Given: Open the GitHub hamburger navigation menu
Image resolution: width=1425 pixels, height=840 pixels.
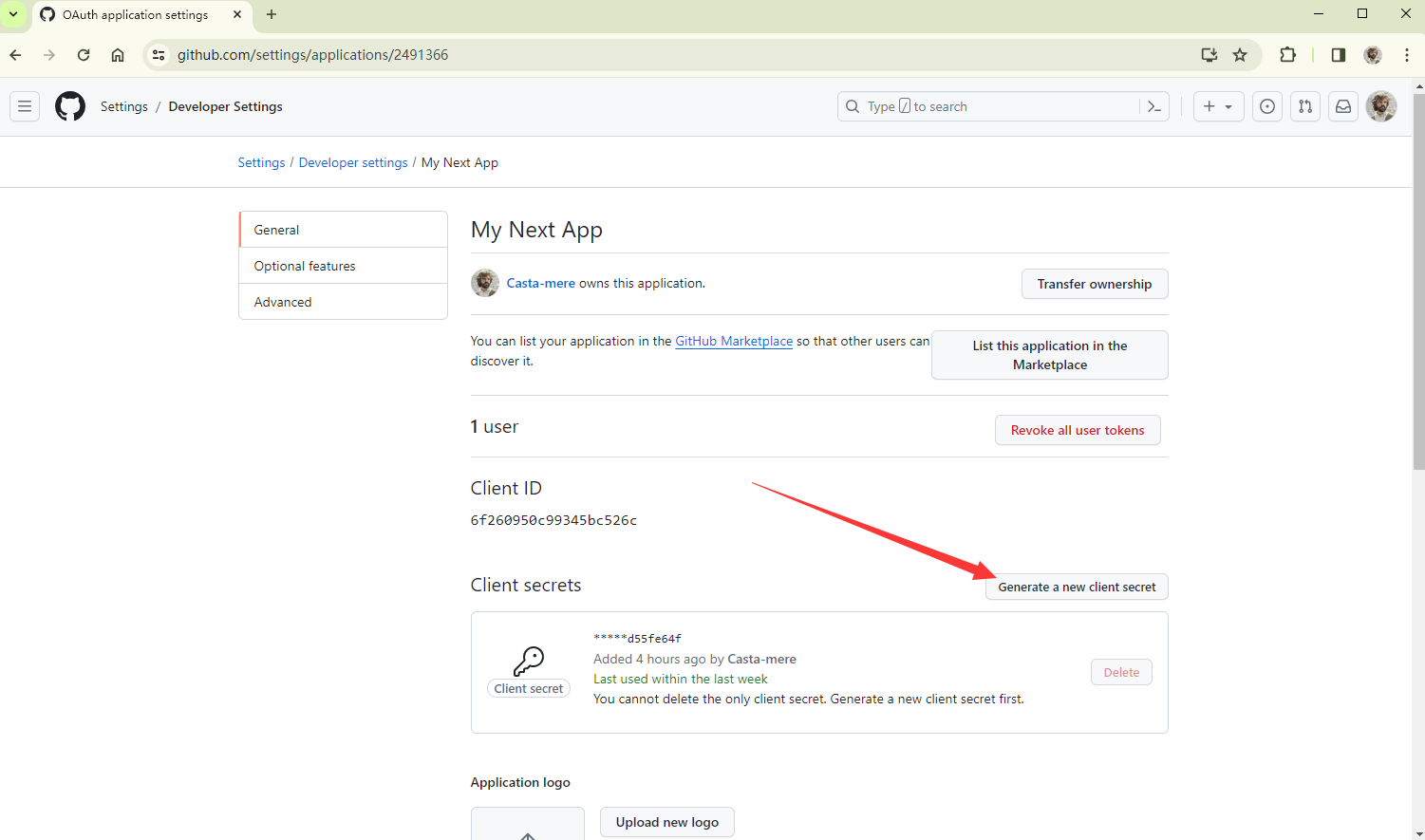Looking at the screenshot, I should (25, 106).
